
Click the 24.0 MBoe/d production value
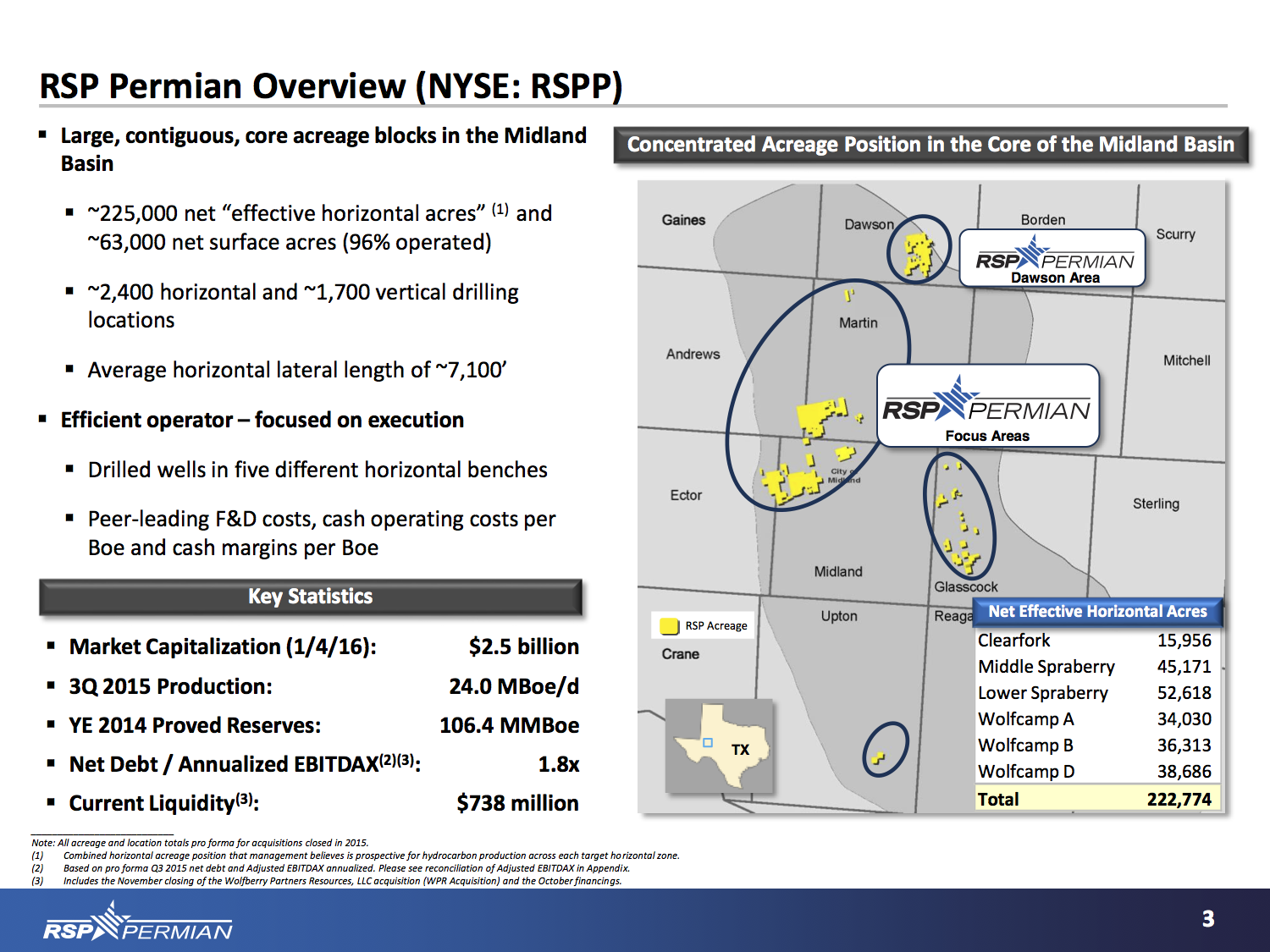(514, 686)
